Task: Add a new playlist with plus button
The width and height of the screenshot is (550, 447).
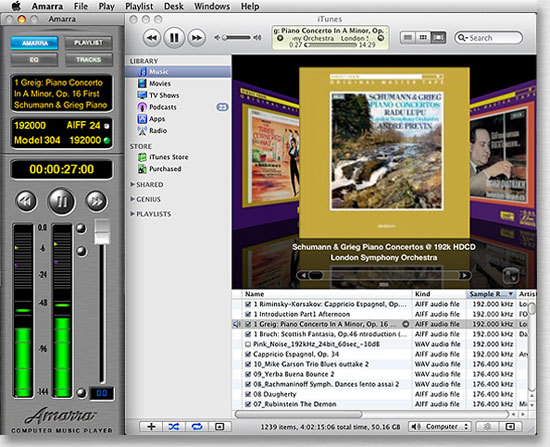Action: point(151,427)
